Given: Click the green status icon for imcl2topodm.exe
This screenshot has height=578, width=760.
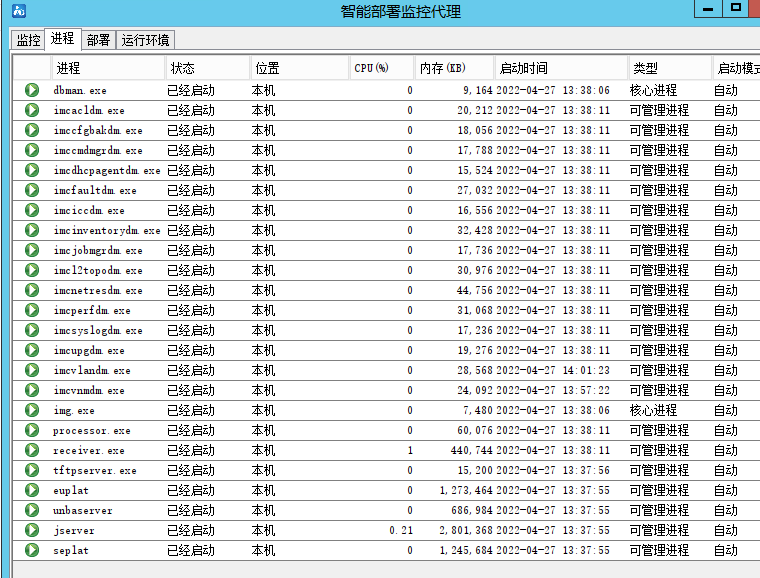Looking at the screenshot, I should (x=32, y=270).
